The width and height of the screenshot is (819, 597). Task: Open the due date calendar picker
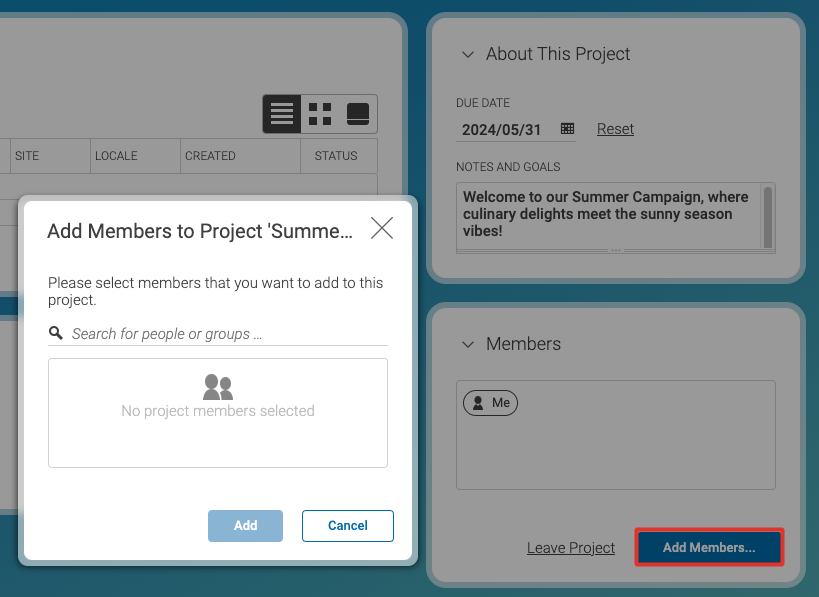point(567,129)
